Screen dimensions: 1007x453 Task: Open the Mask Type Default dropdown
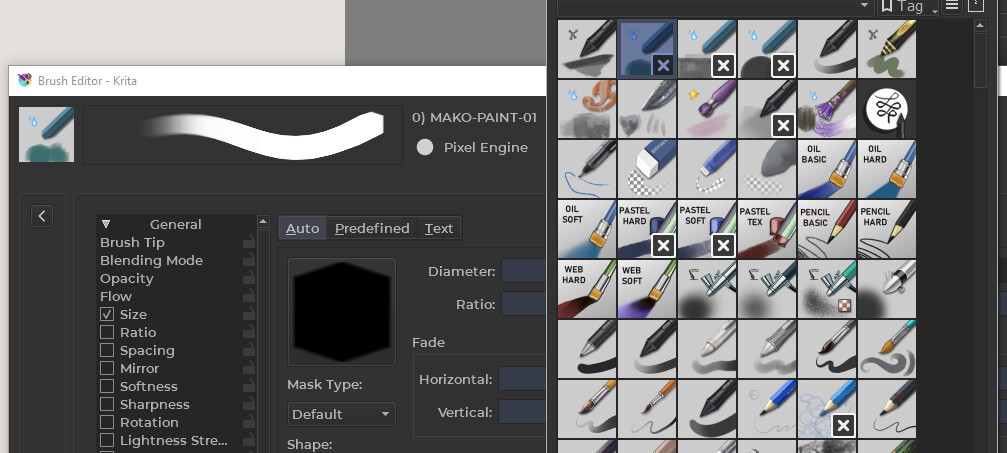click(x=341, y=414)
